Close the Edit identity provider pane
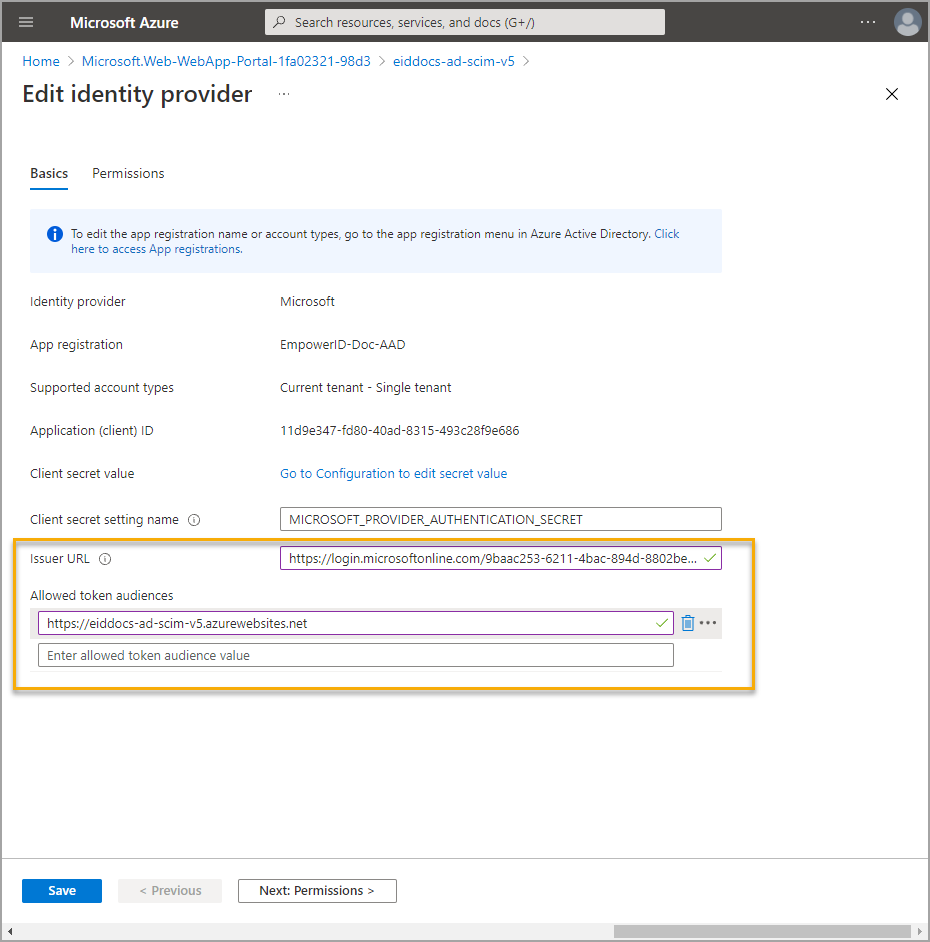 click(892, 94)
